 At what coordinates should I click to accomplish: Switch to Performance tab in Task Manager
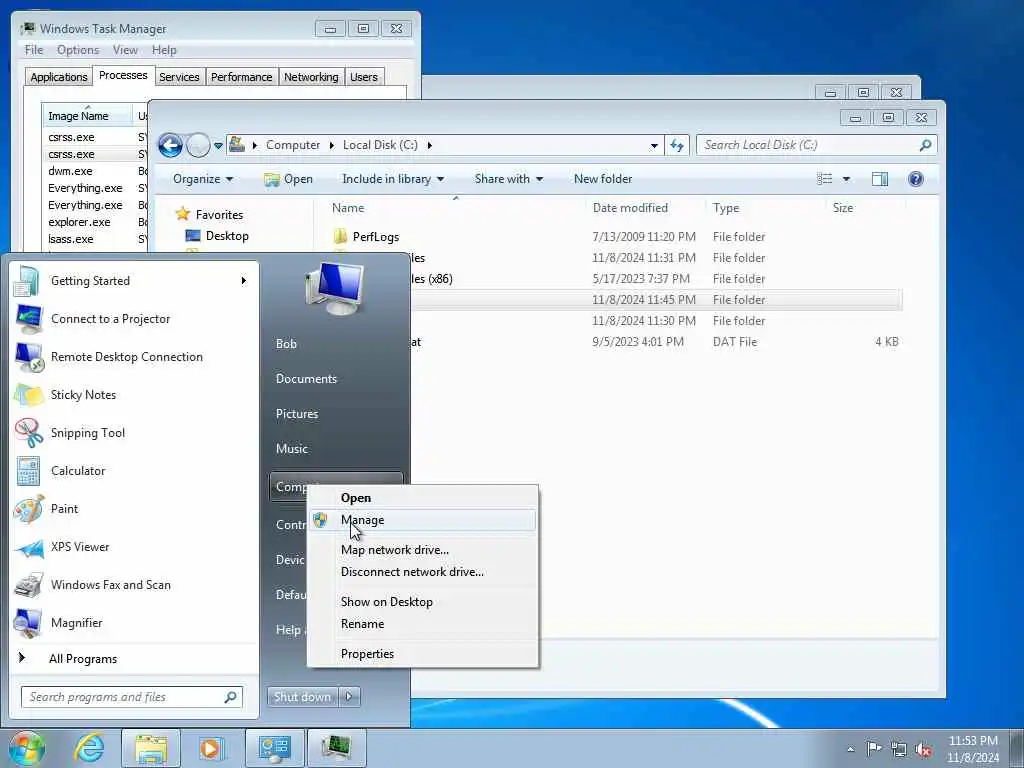pos(241,77)
